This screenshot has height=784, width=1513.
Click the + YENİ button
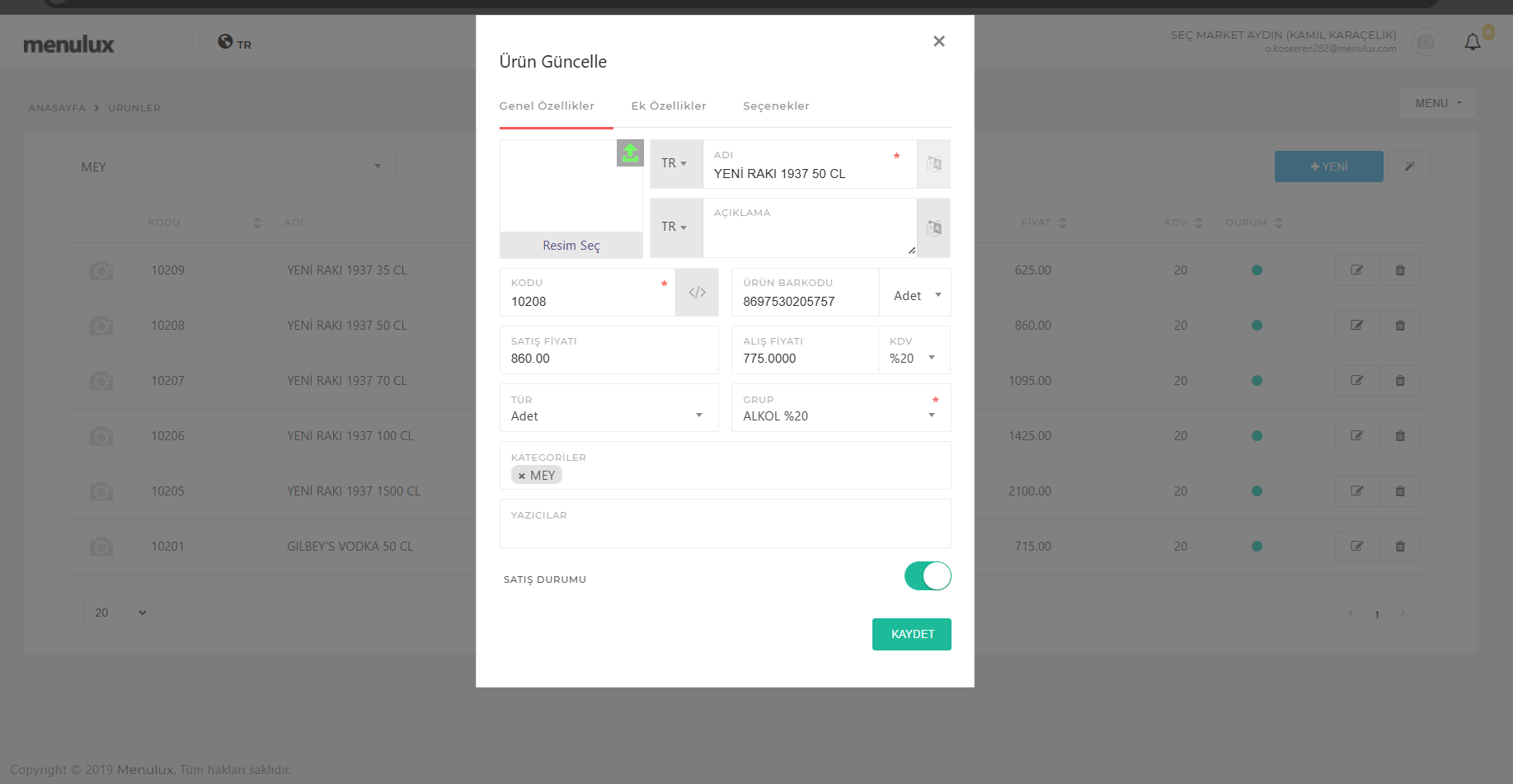coord(1329,167)
